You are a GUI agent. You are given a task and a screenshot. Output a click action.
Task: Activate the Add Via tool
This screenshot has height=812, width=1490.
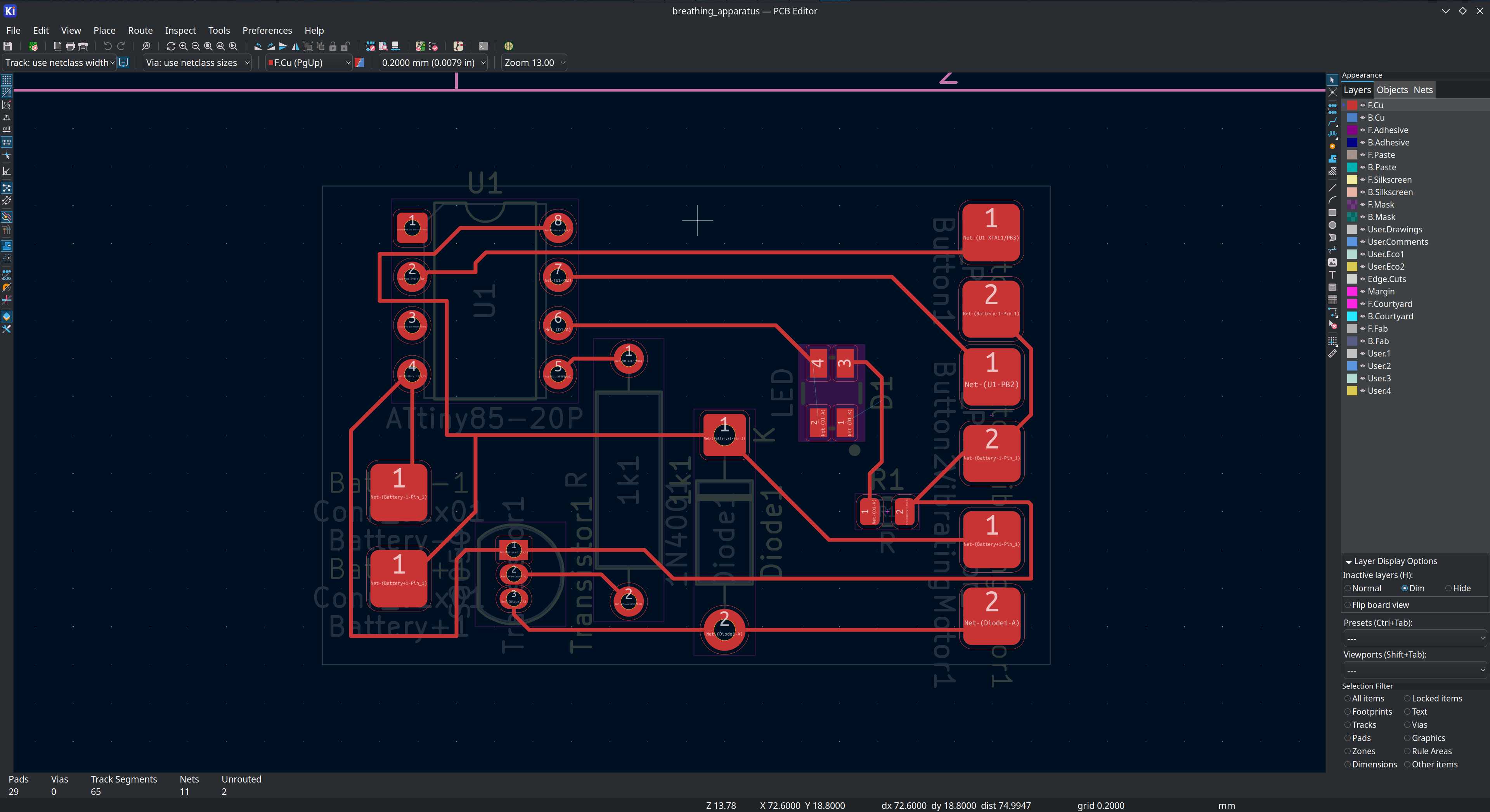pos(1332,146)
